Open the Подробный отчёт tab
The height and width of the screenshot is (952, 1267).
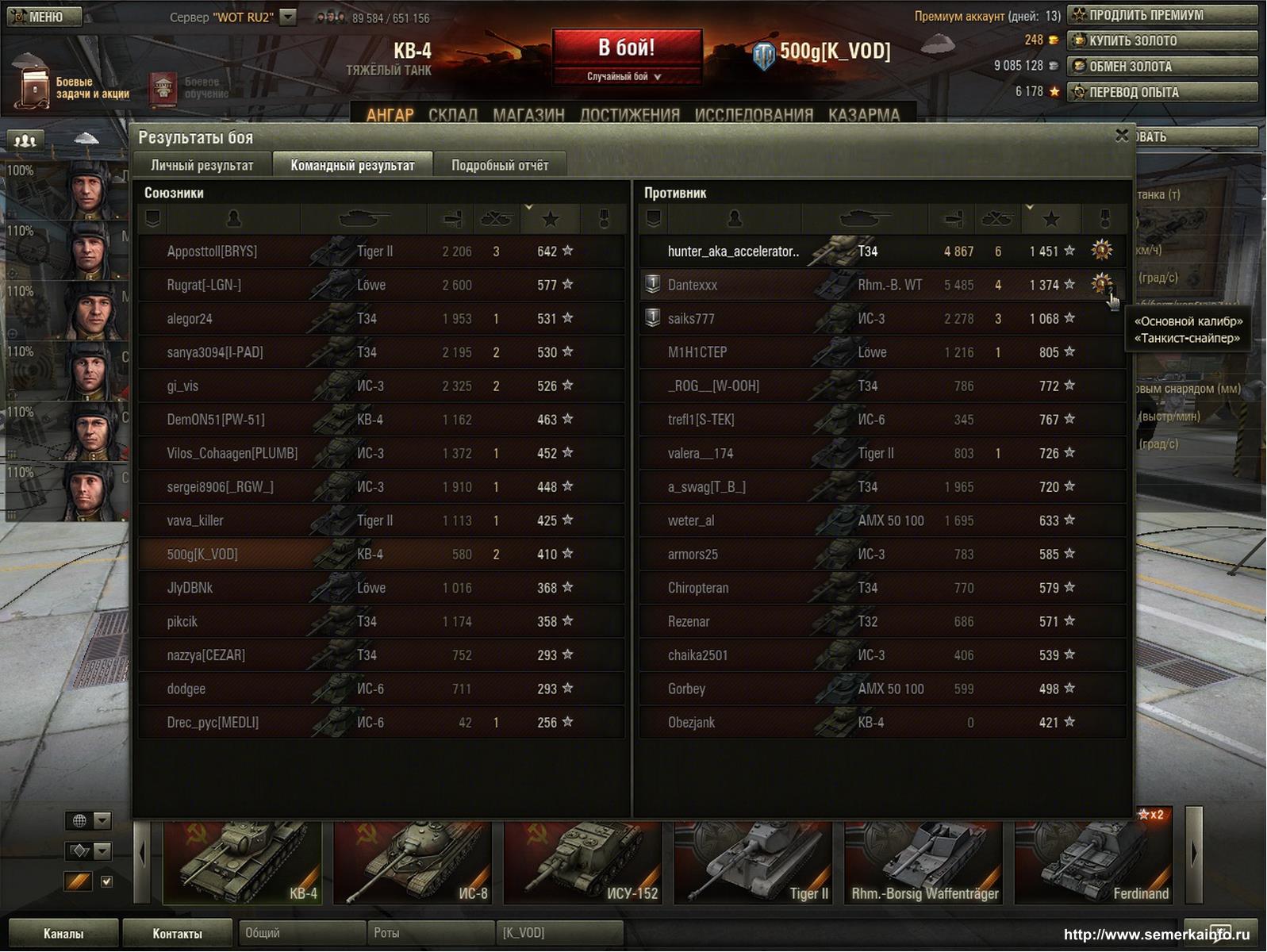click(500, 165)
